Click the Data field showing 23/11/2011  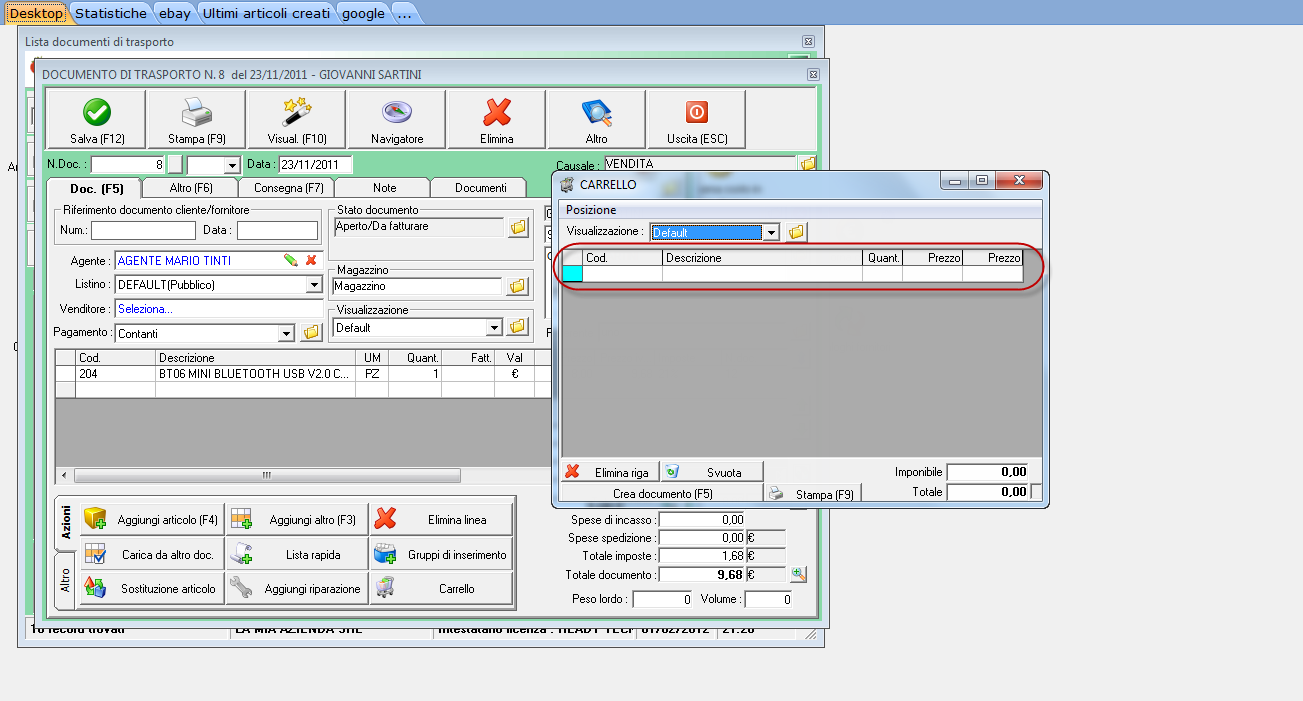click(314, 165)
